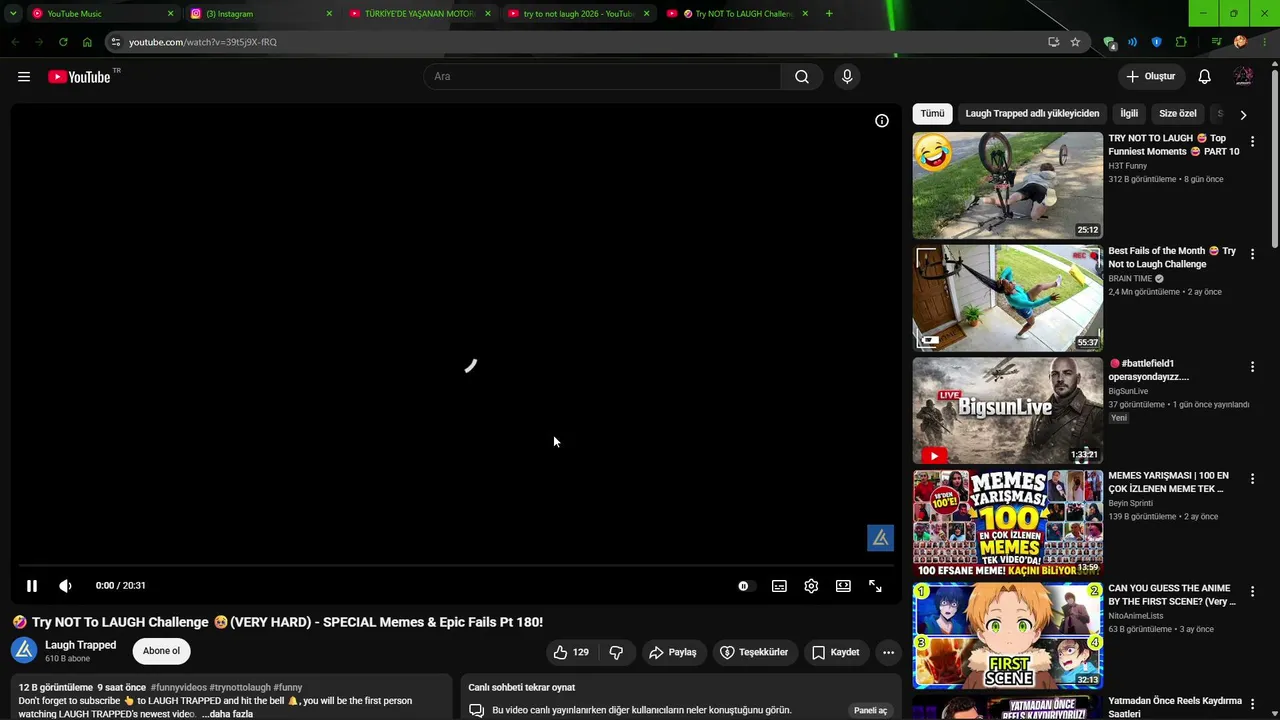The height and width of the screenshot is (720, 1280).
Task: Go to the YouTube home logo
Action: click(79, 77)
